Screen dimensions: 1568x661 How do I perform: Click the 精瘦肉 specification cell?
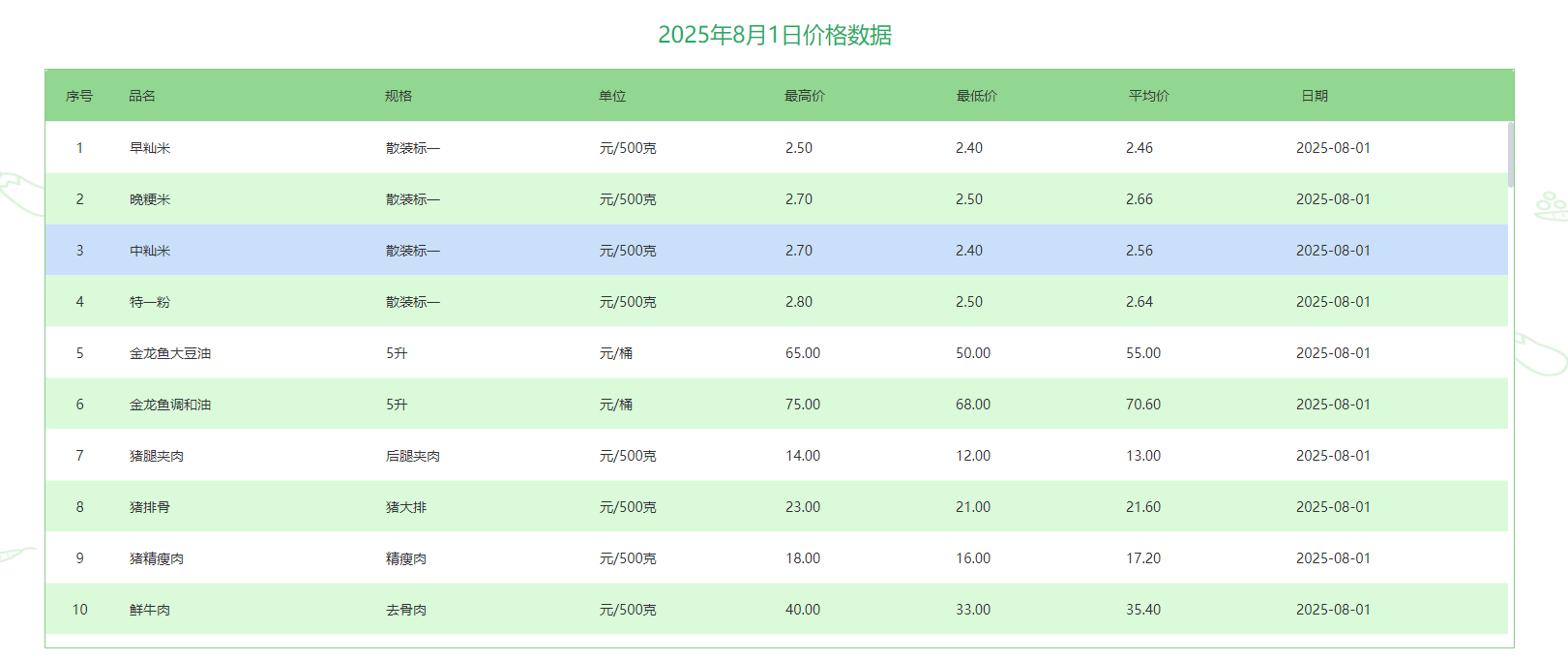click(406, 558)
